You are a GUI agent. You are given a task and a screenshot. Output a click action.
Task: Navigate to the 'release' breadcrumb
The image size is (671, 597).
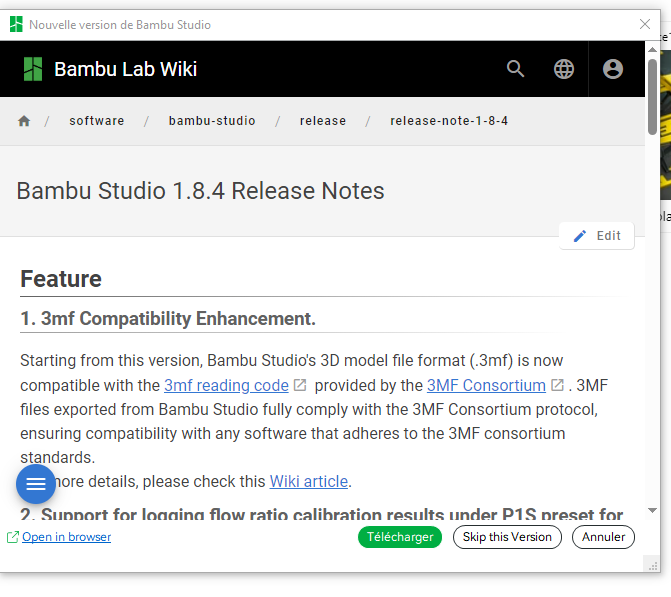[323, 121]
